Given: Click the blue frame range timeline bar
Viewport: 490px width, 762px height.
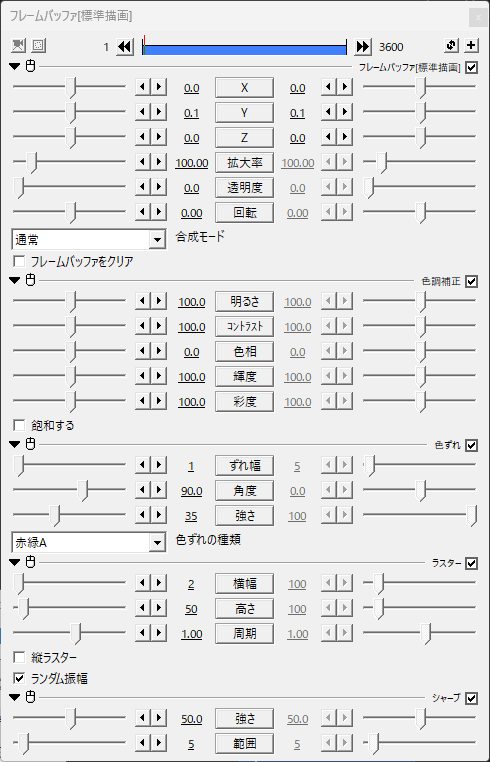Looking at the screenshot, I should click(245, 50).
